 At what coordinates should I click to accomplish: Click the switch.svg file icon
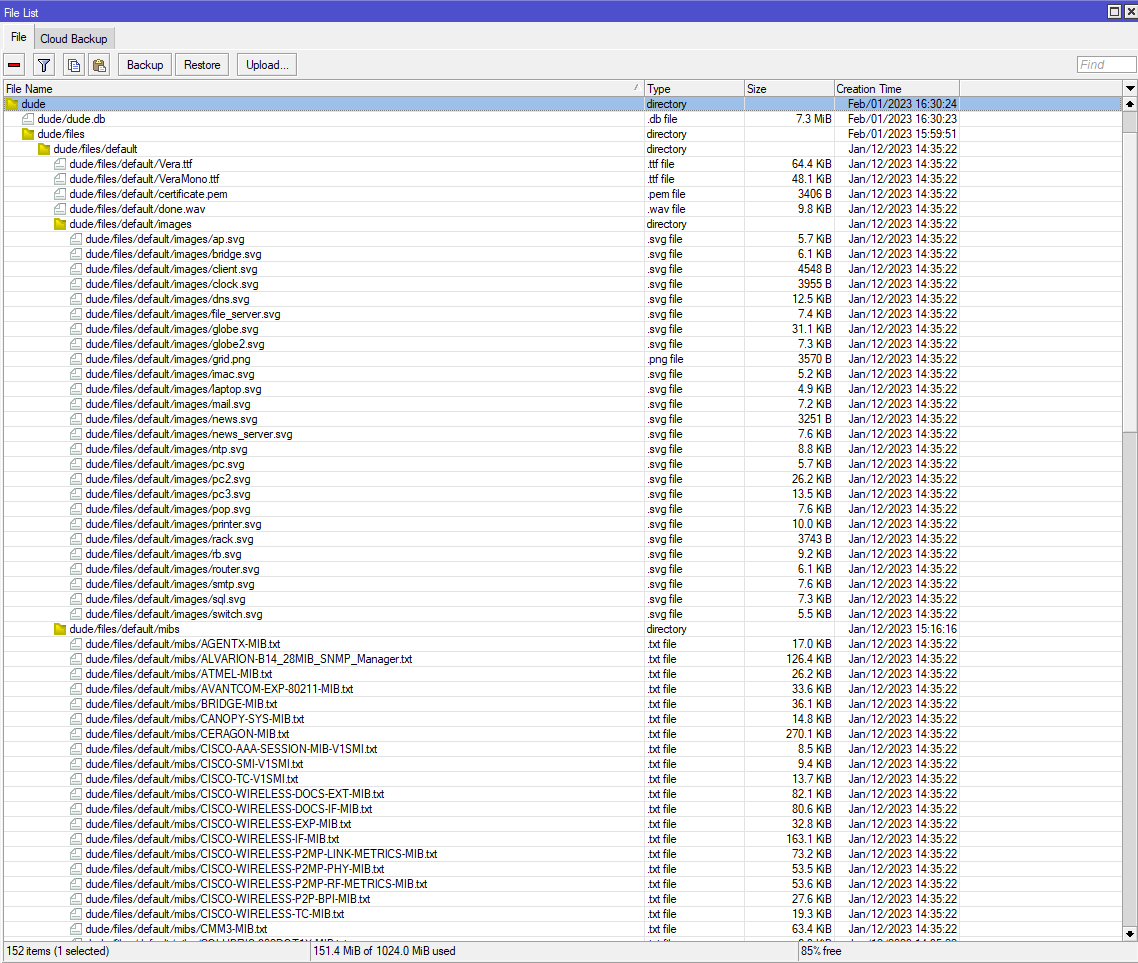76,614
